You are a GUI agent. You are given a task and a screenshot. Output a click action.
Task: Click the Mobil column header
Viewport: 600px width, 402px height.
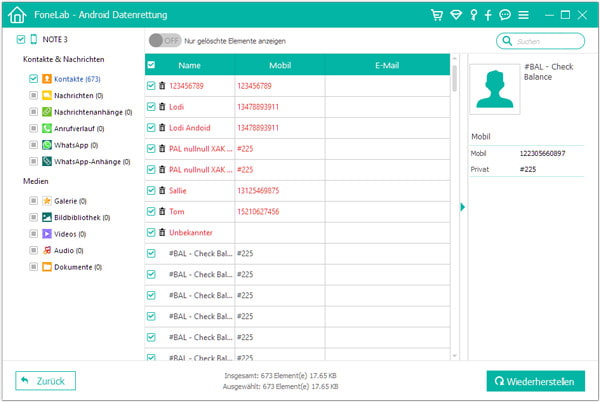click(x=279, y=64)
